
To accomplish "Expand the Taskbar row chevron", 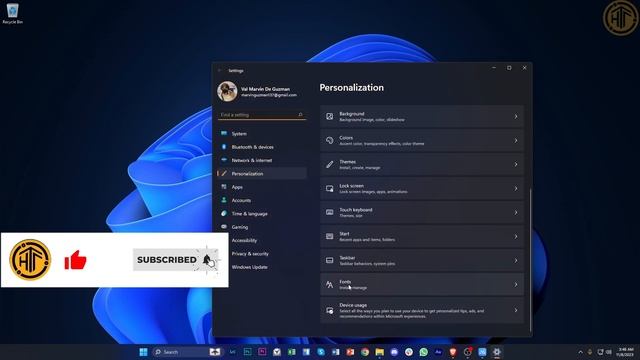I will pos(516,260).
